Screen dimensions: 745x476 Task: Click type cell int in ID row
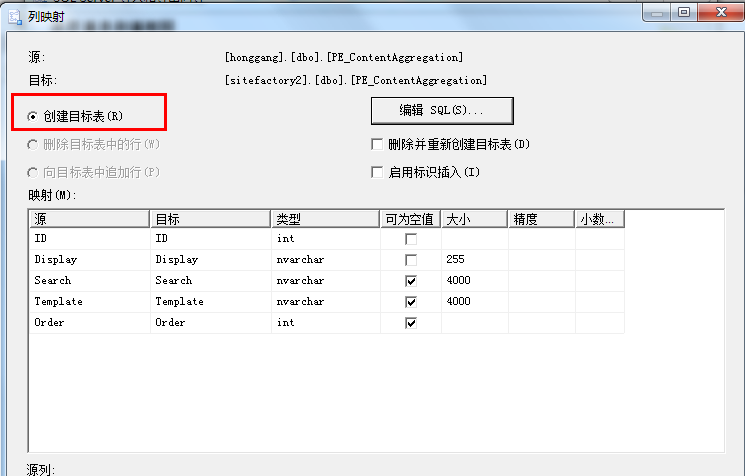[325, 239]
